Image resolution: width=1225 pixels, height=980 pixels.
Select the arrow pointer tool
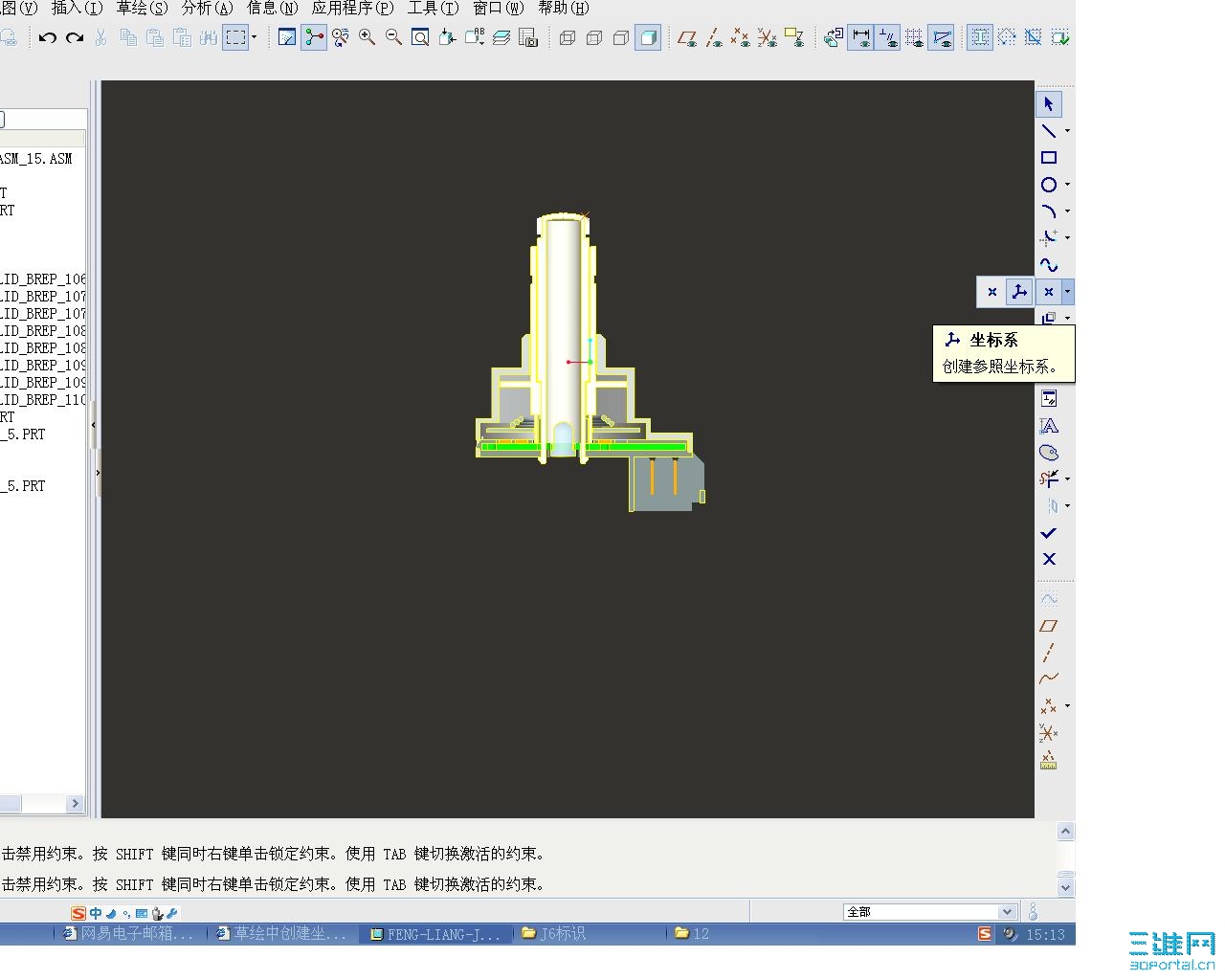point(1049,103)
